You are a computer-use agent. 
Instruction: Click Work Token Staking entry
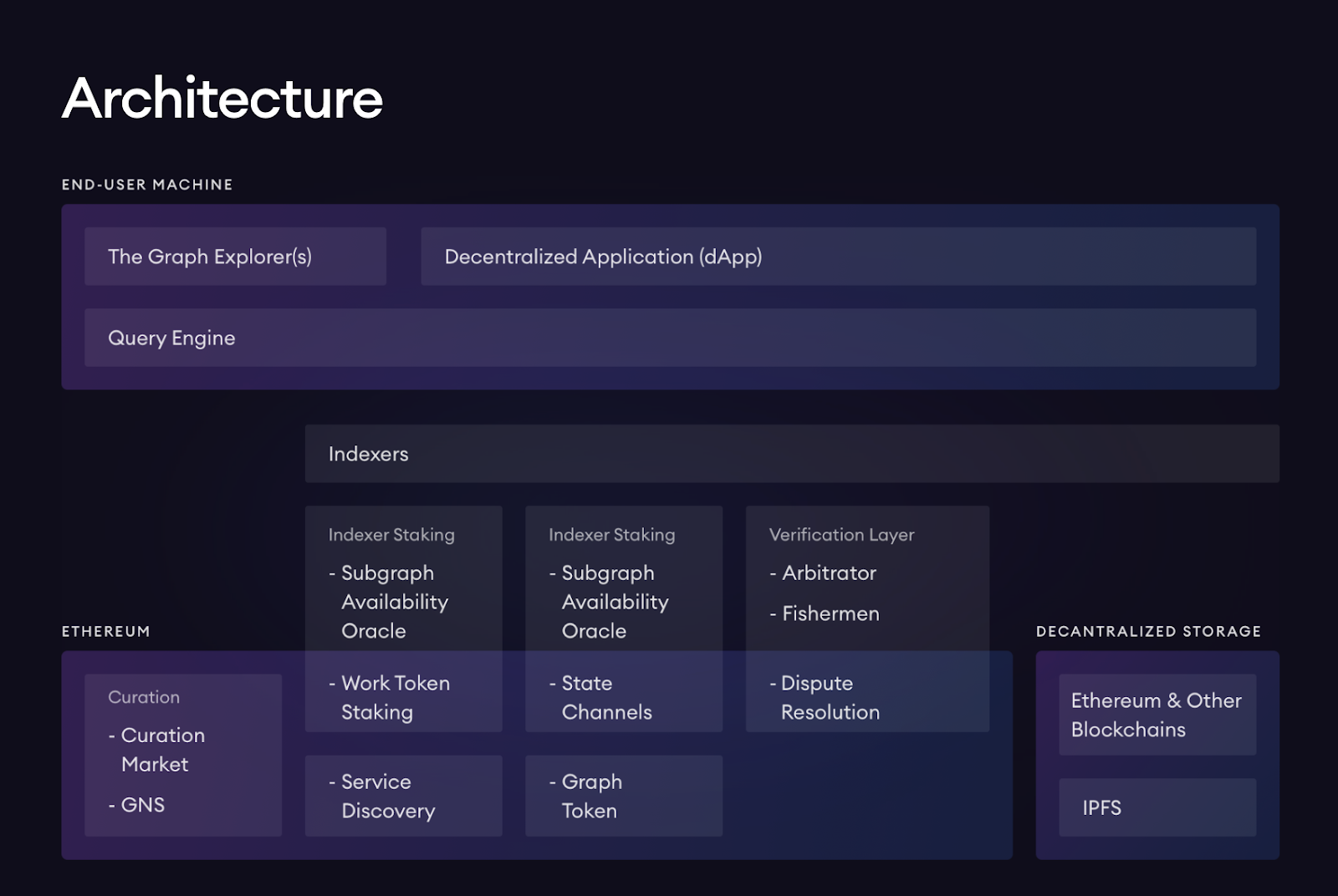(x=390, y=698)
